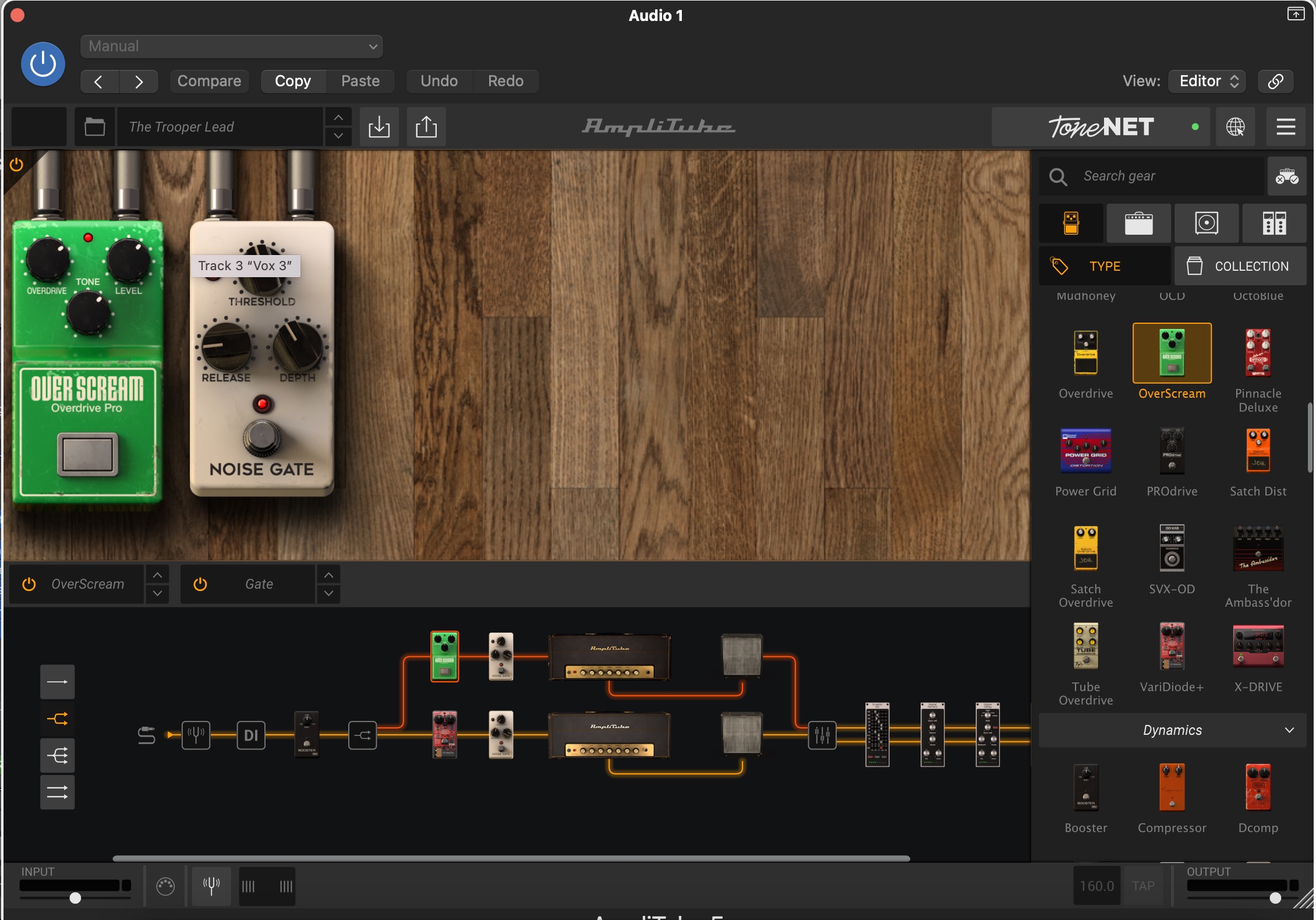Screen dimensions: 1316x920
Task: Select the next preset with down arrow
Action: pyautogui.click(x=338, y=136)
